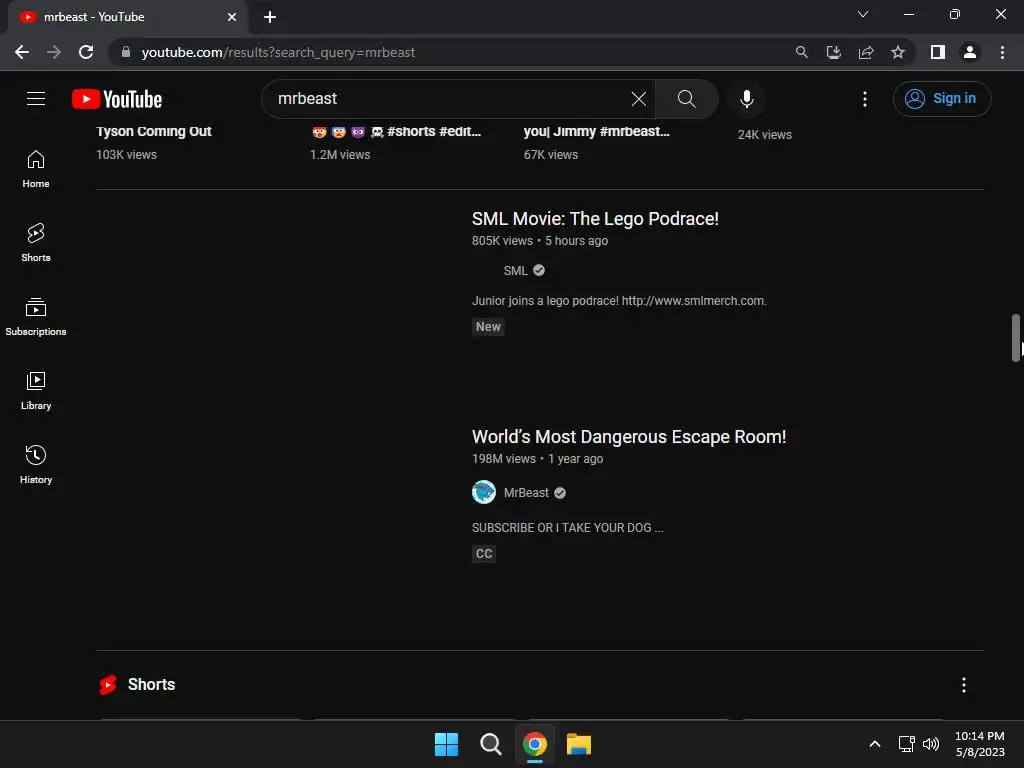Open Windows taskbar search
This screenshot has width=1024, height=768.
point(490,744)
